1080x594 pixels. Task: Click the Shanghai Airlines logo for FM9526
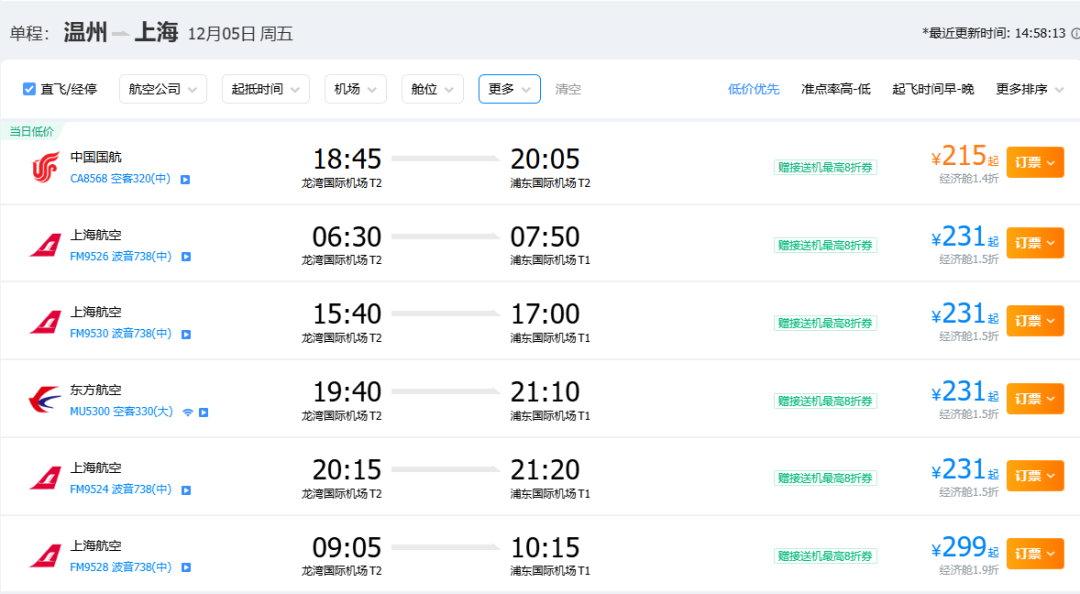tap(45, 245)
